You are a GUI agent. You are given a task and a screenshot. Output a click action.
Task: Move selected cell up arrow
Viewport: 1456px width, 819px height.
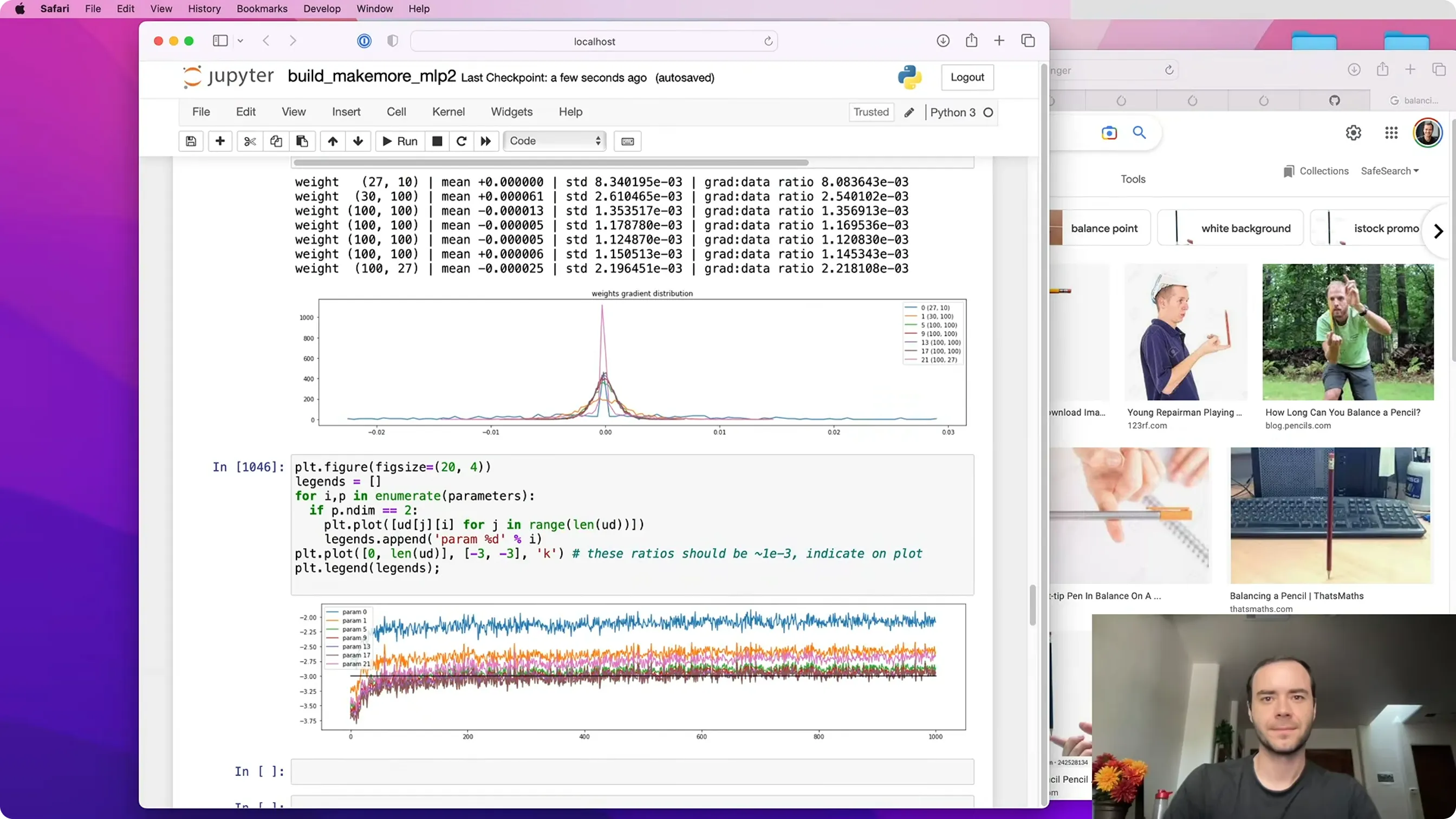[x=333, y=141]
